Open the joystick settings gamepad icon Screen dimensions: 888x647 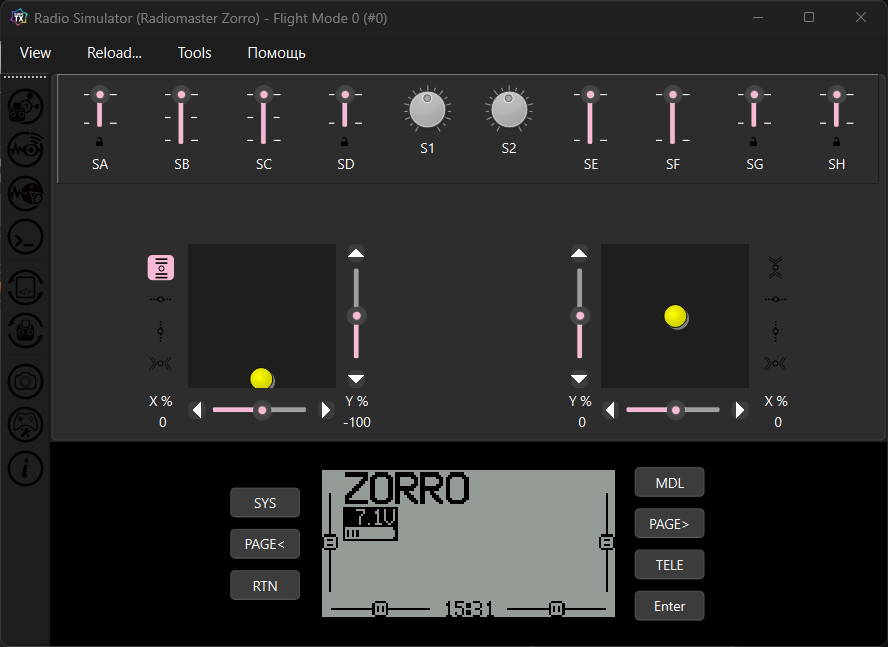pos(25,424)
